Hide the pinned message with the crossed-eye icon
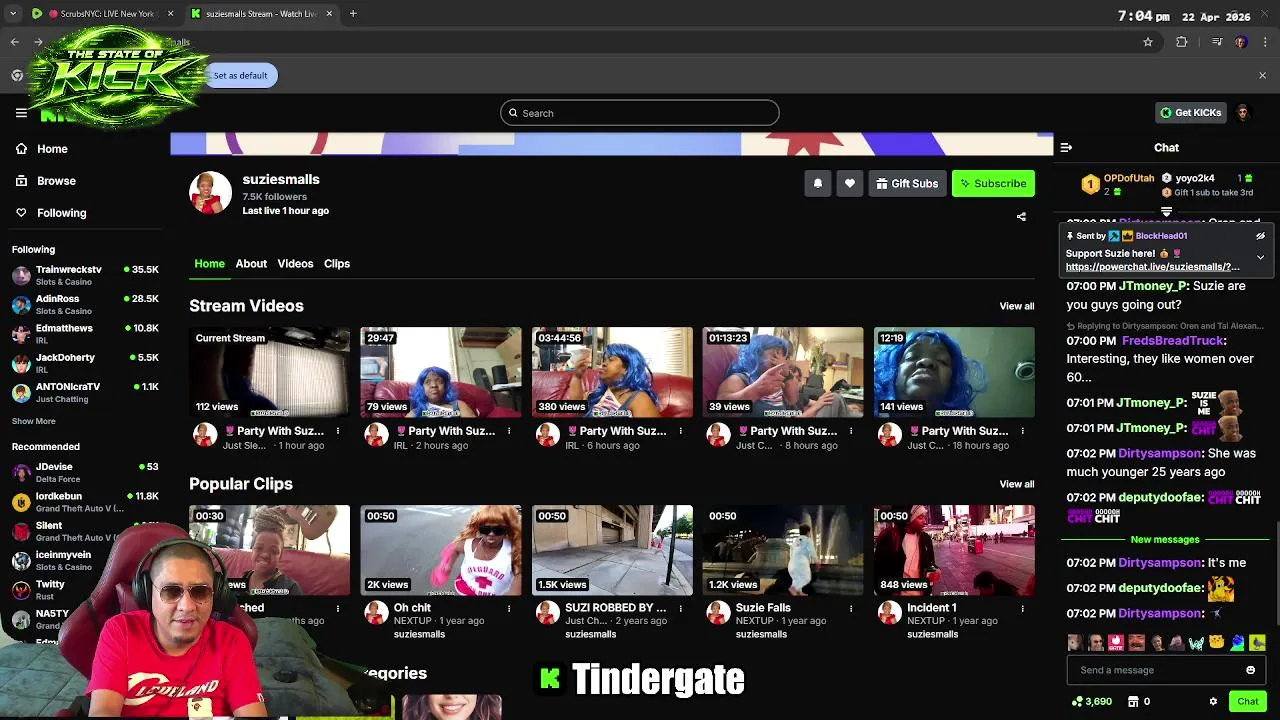Image resolution: width=1280 pixels, height=720 pixels. pyautogui.click(x=1260, y=236)
